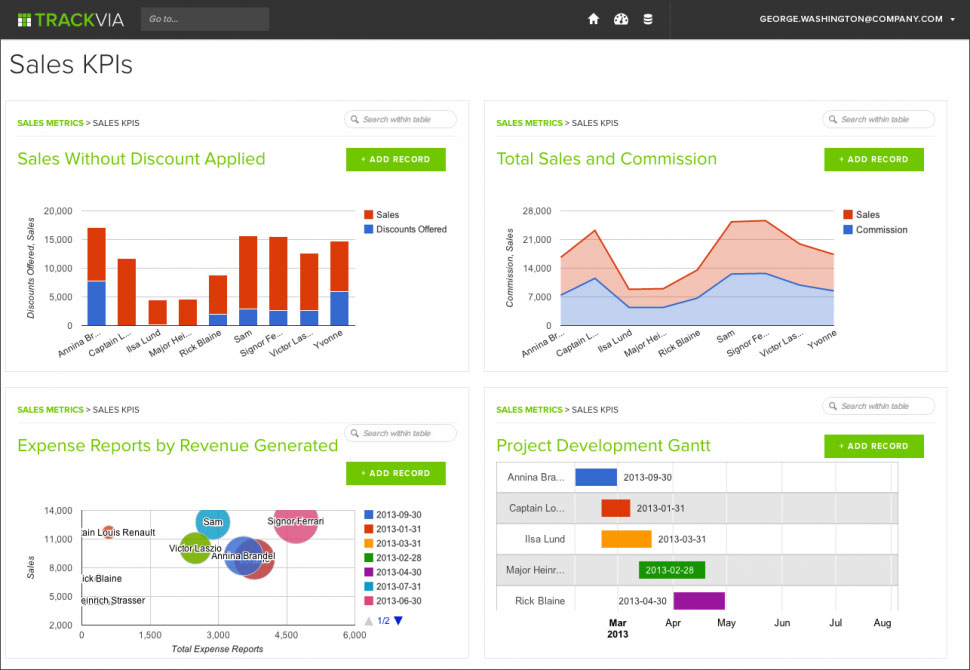Go to next legend page using blue down arrow

coord(398,621)
